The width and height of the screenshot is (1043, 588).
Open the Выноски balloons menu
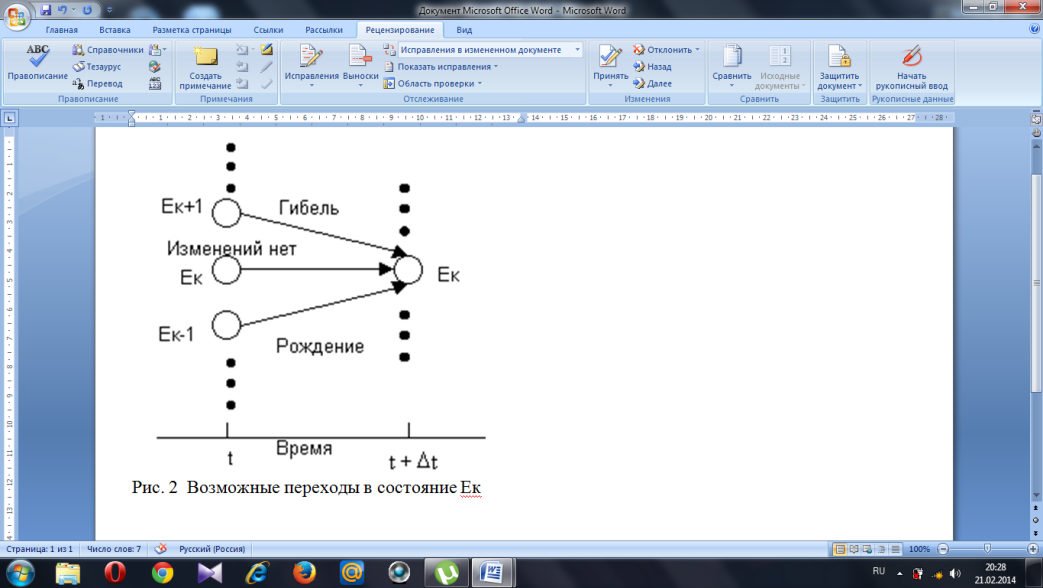click(x=361, y=66)
